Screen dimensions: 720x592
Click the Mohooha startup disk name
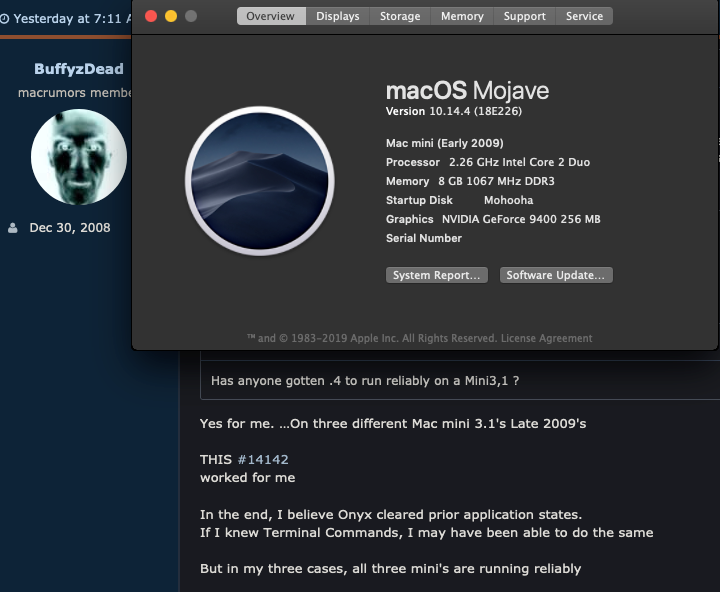[x=508, y=200]
